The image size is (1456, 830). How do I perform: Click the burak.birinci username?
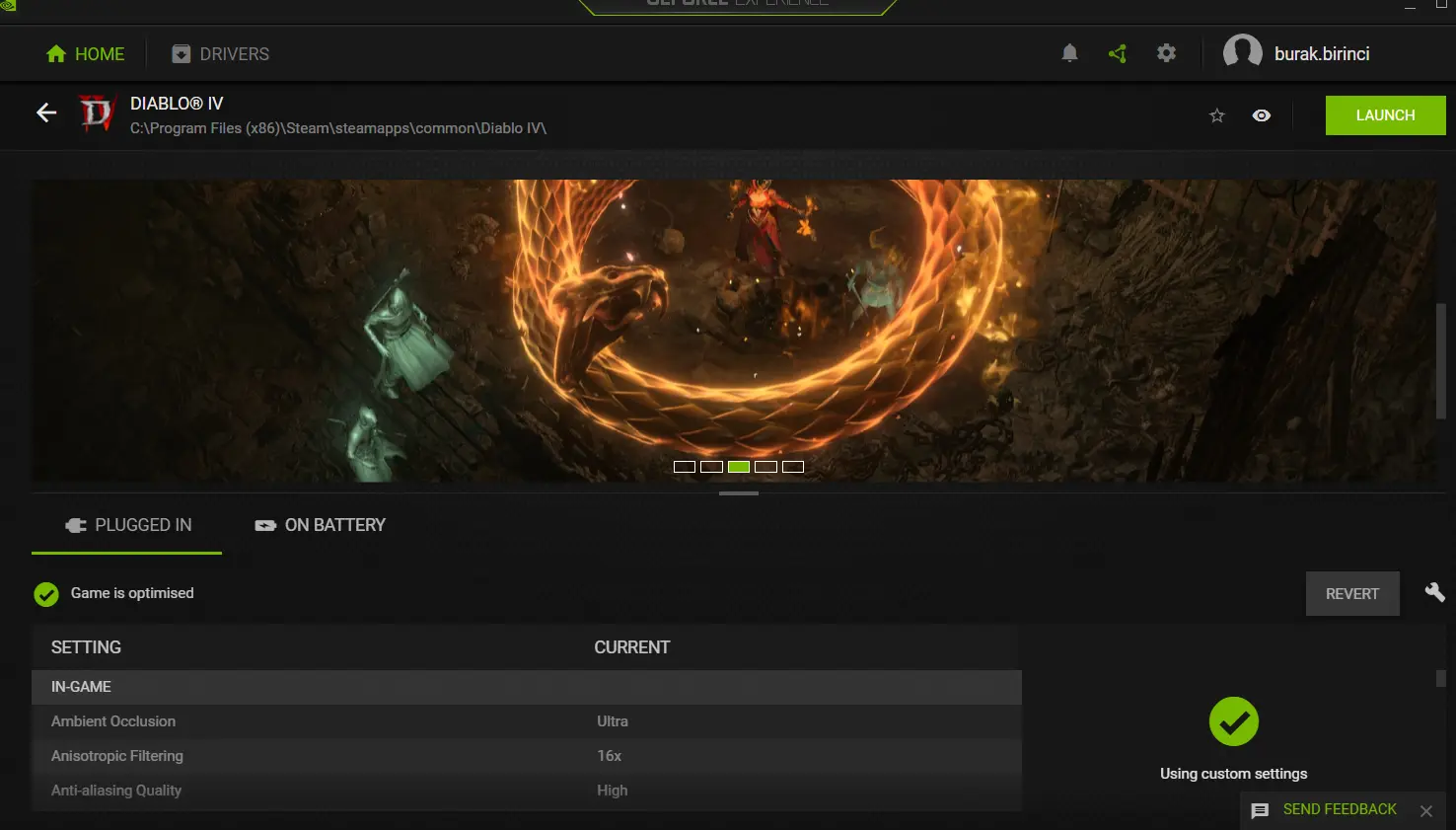click(x=1322, y=54)
